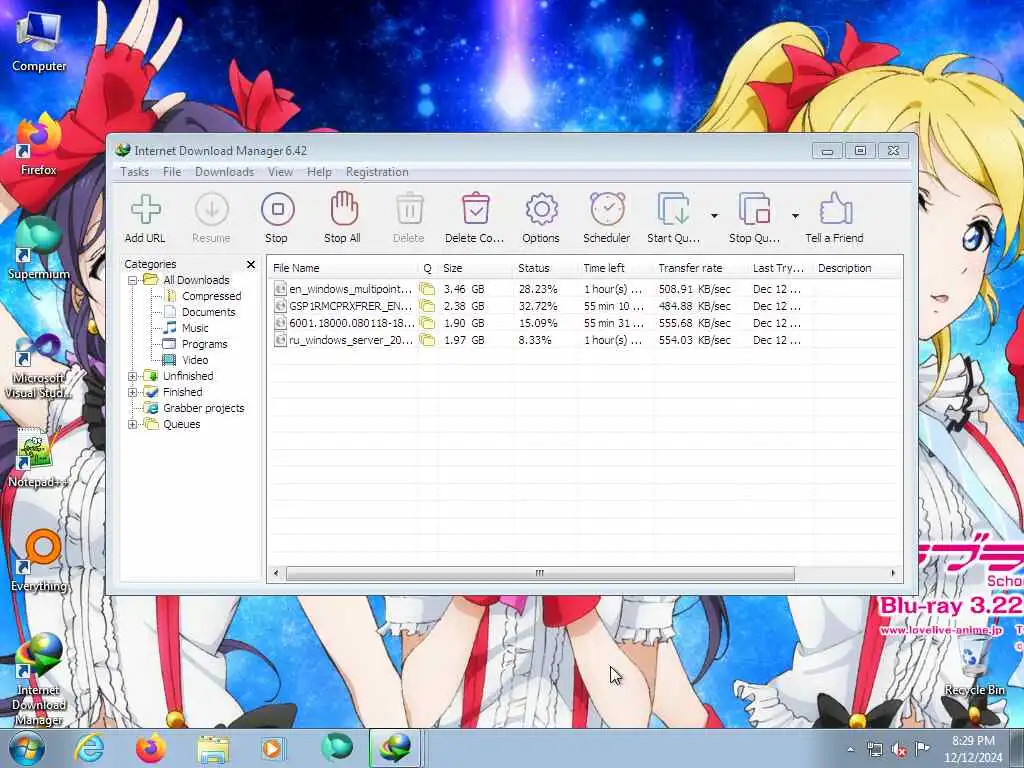The image size is (1024, 768).
Task: Open the Recycle Bin desktop icon
Action: pyautogui.click(x=974, y=666)
